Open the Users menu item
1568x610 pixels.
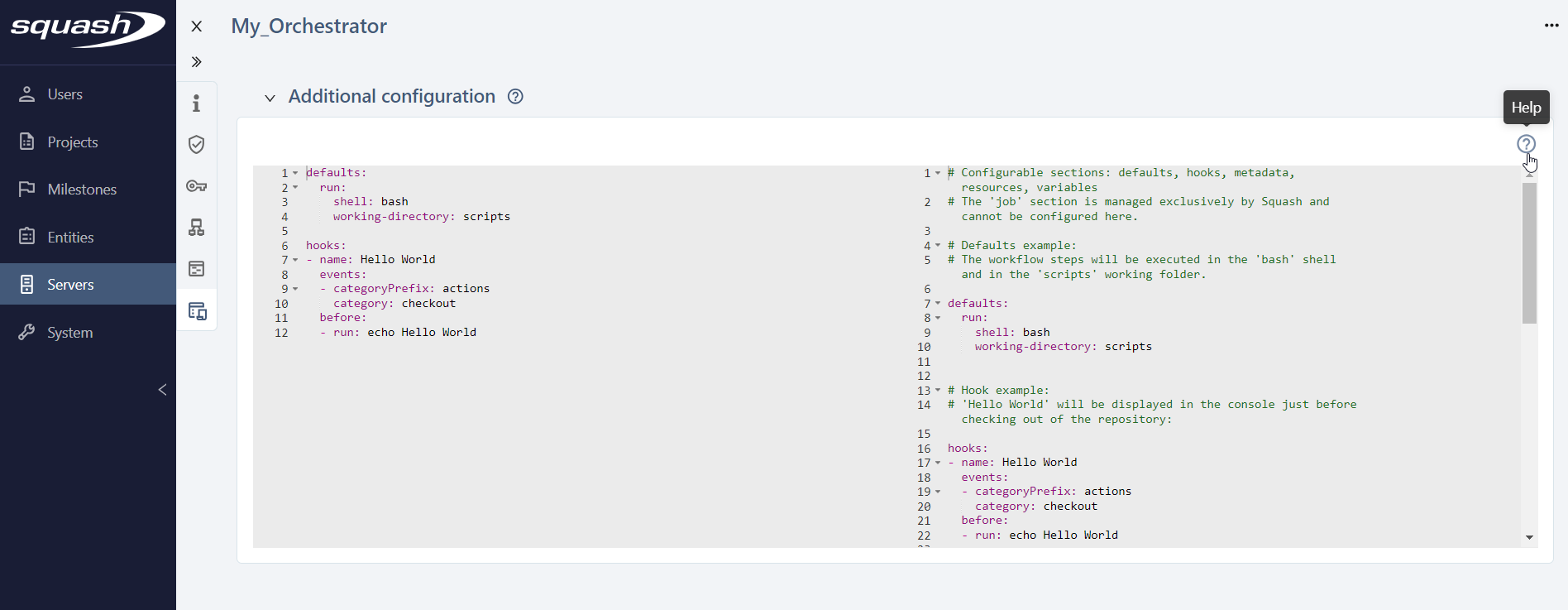click(x=65, y=94)
